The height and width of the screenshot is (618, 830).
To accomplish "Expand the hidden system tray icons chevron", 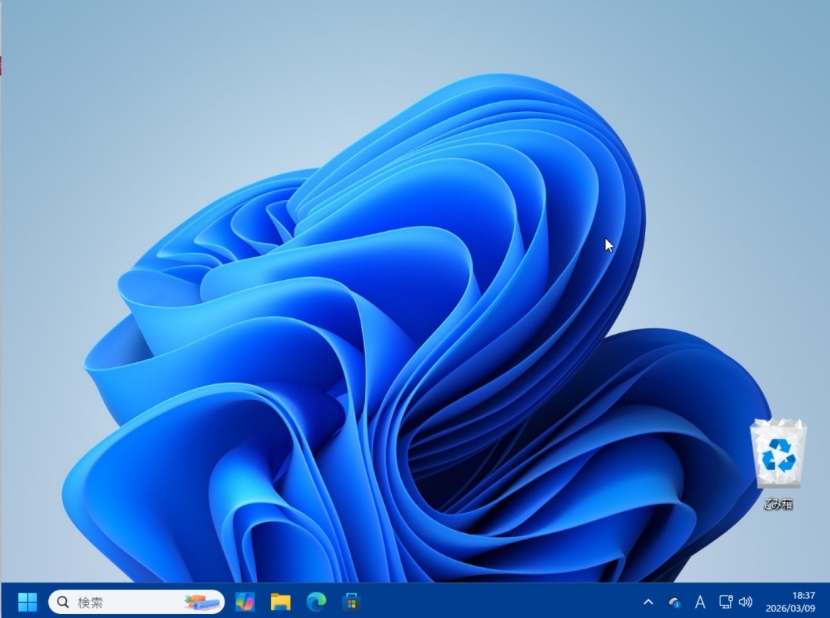I will (648, 602).
